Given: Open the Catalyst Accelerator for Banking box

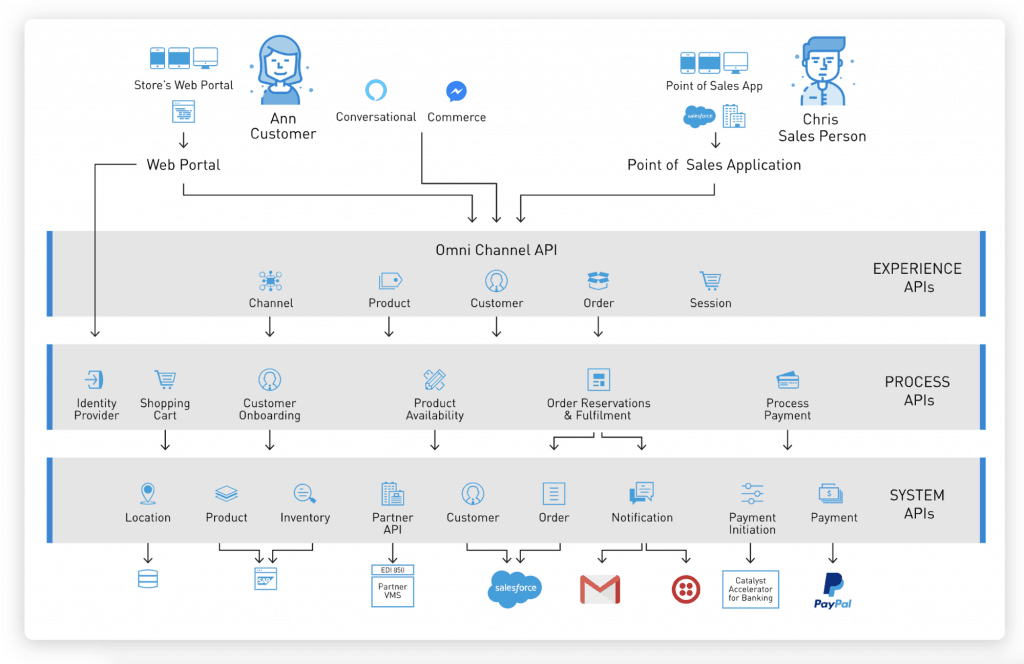Looking at the screenshot, I should (x=750, y=589).
